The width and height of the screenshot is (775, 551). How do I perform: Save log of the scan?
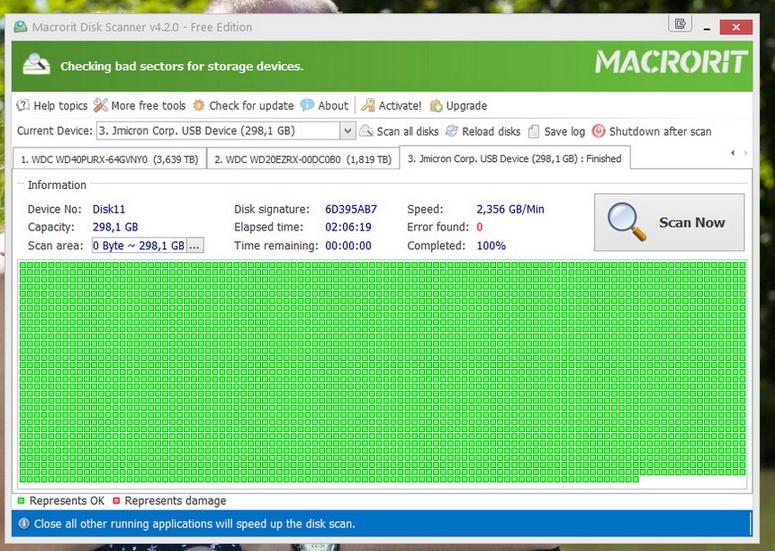pyautogui.click(x=556, y=132)
